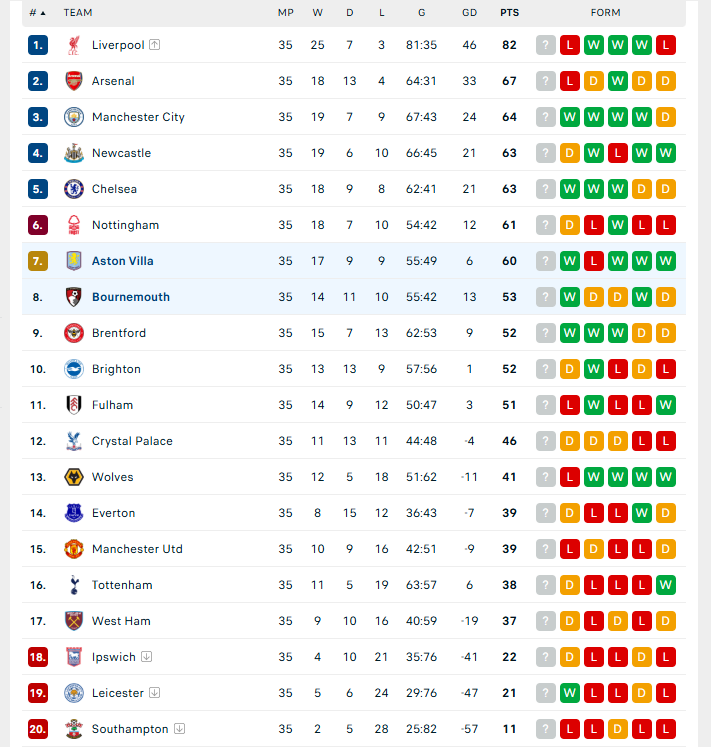Click the promotion arrow icon beside Liverpool
Screen dimensions: 711x747
(154, 45)
